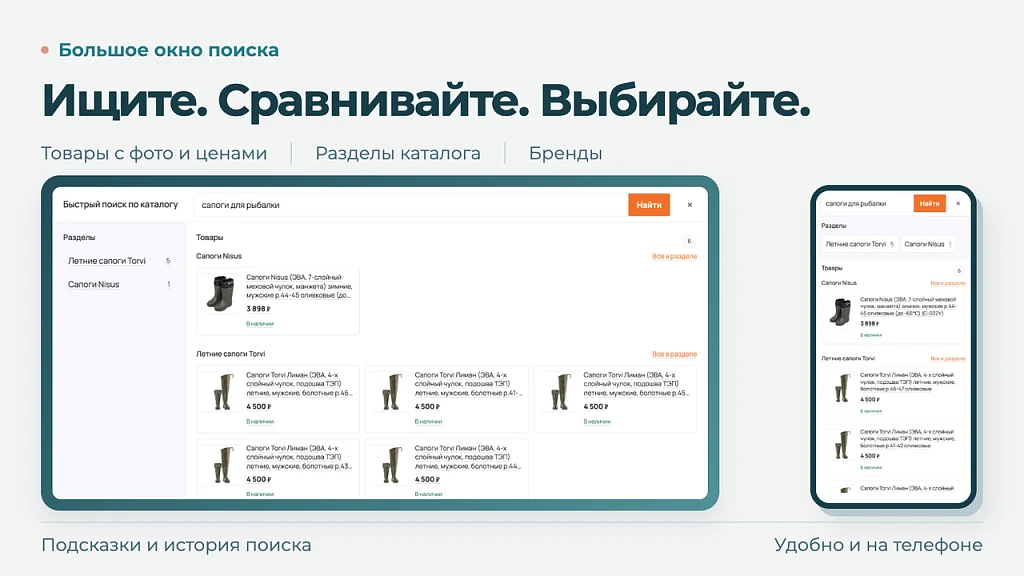Click the wader thumbnail of the desktop 'р.44' Torvi card
Screen dimensions: 1024x576
(391, 465)
